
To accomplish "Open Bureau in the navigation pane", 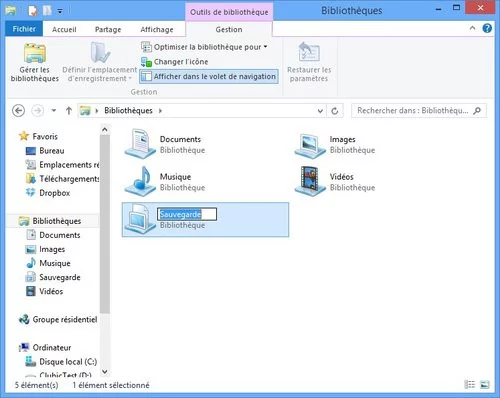I will (x=52, y=151).
